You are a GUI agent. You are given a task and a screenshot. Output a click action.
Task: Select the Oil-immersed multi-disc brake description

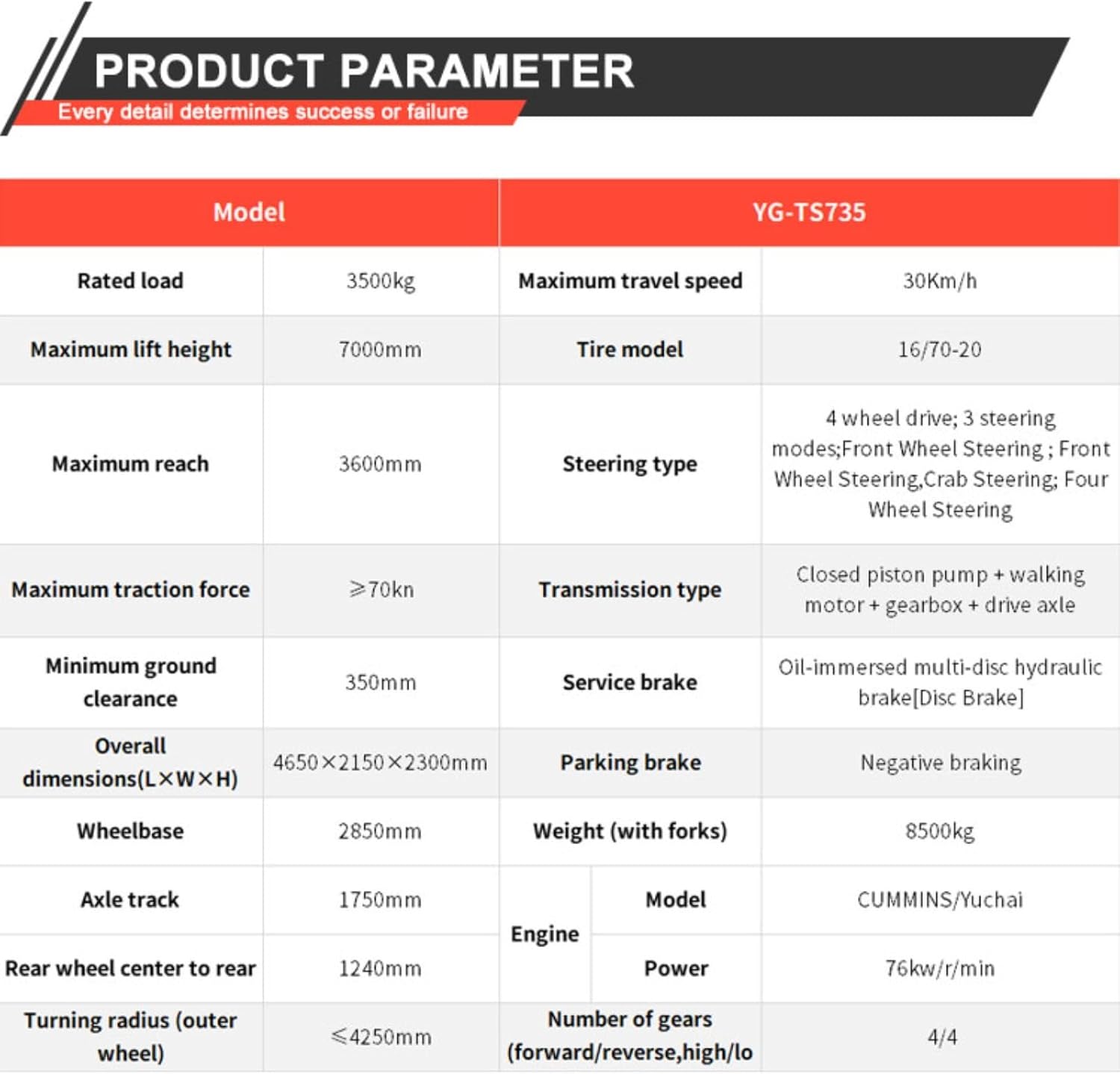coord(939,682)
